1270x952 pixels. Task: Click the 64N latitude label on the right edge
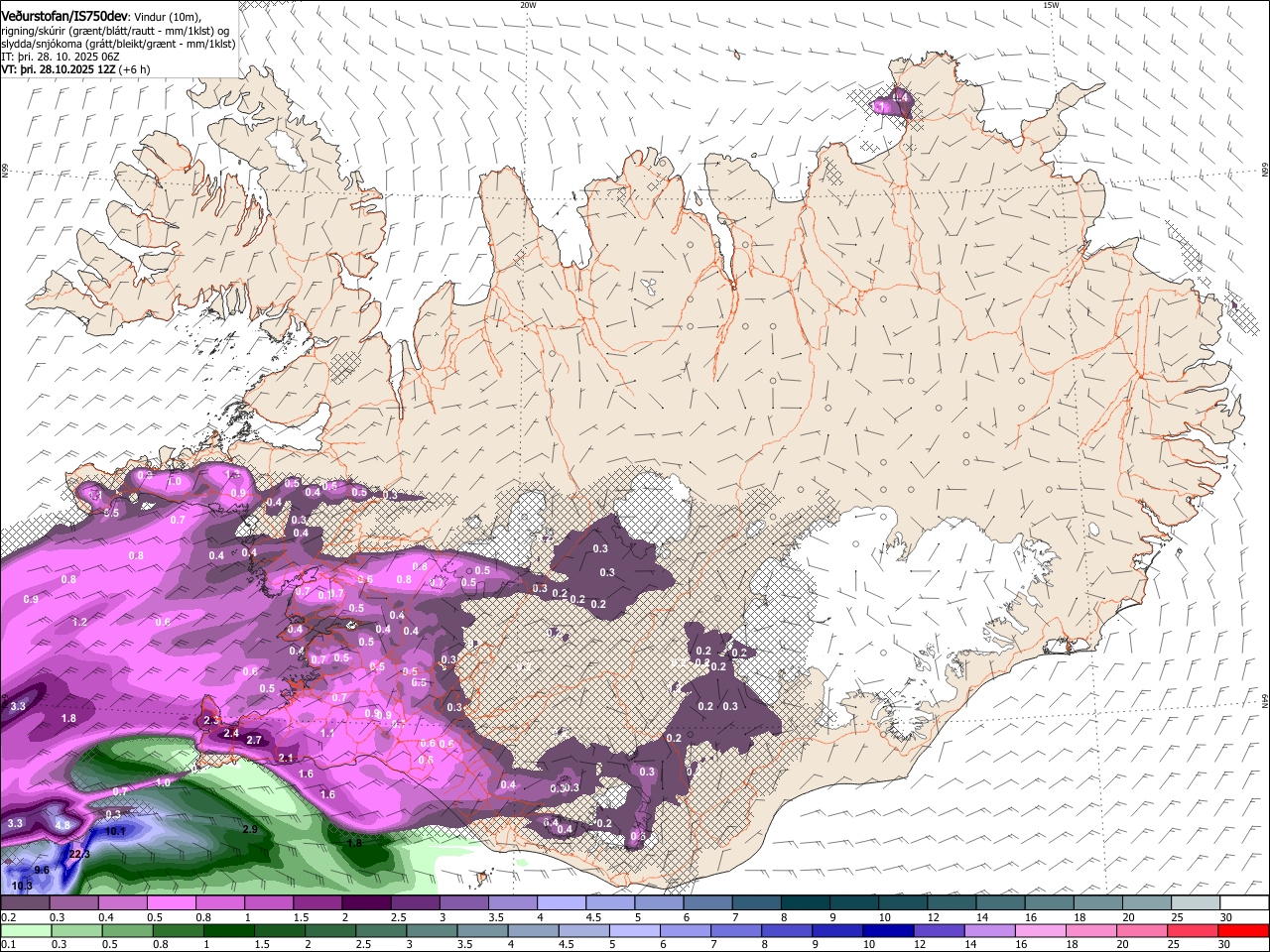point(1265,699)
